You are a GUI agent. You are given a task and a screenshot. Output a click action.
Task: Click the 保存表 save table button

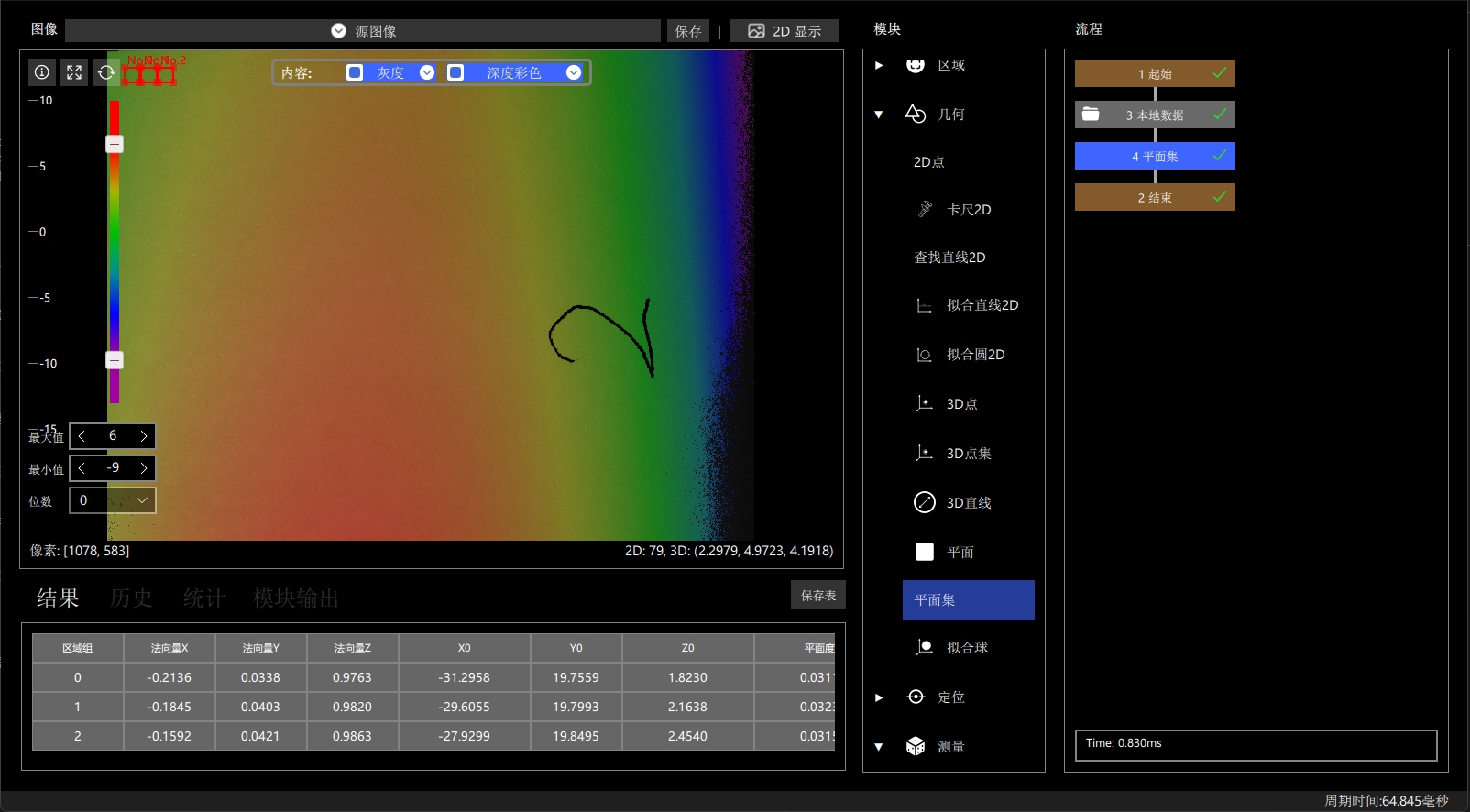(x=818, y=596)
